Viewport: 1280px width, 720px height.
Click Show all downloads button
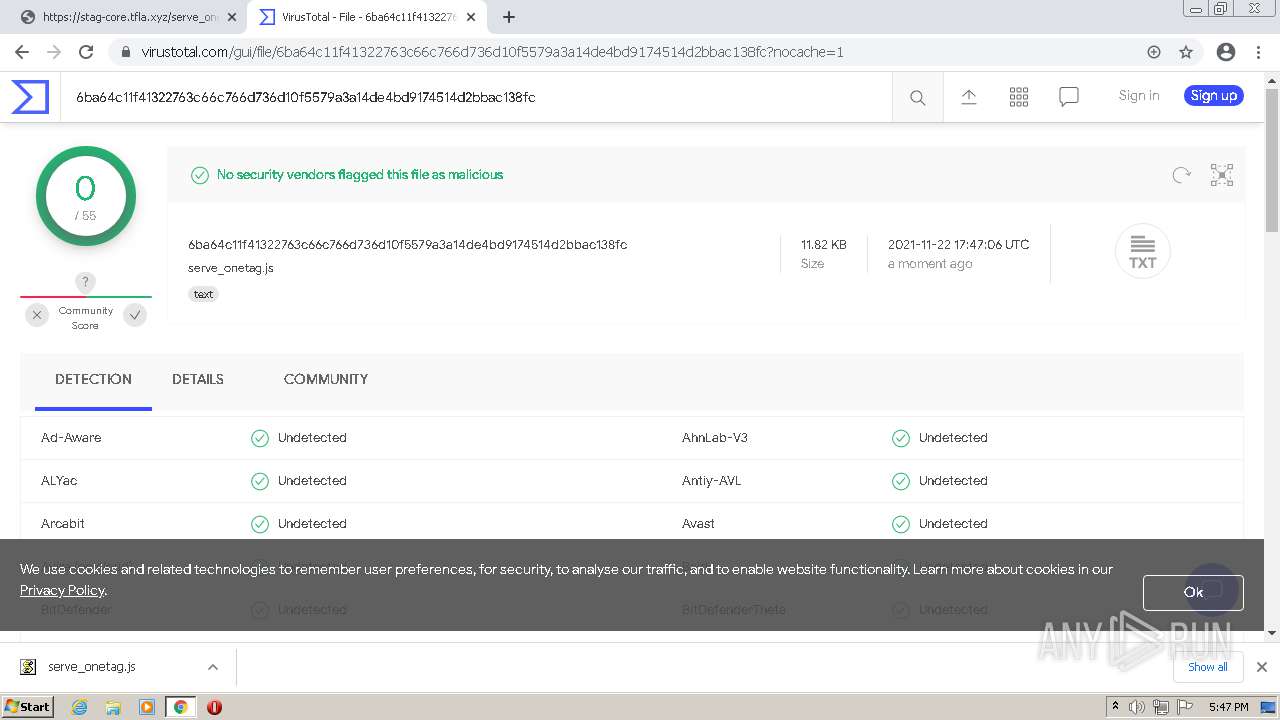(x=1207, y=667)
